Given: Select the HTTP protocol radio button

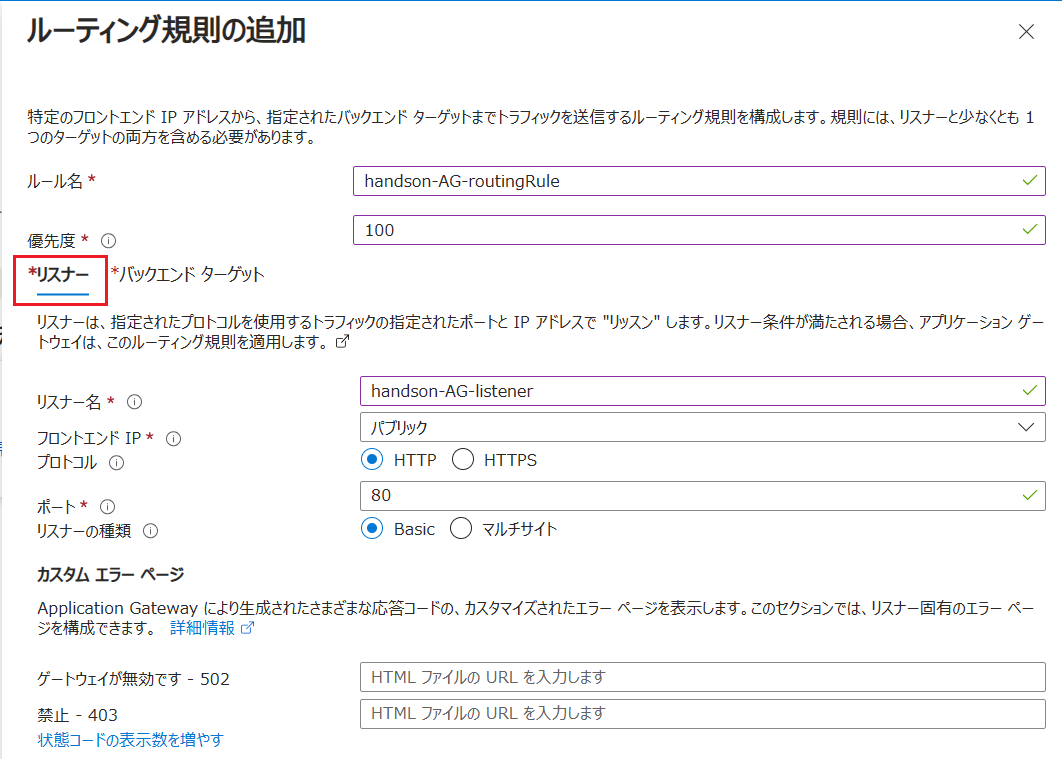Looking at the screenshot, I should 372,460.
